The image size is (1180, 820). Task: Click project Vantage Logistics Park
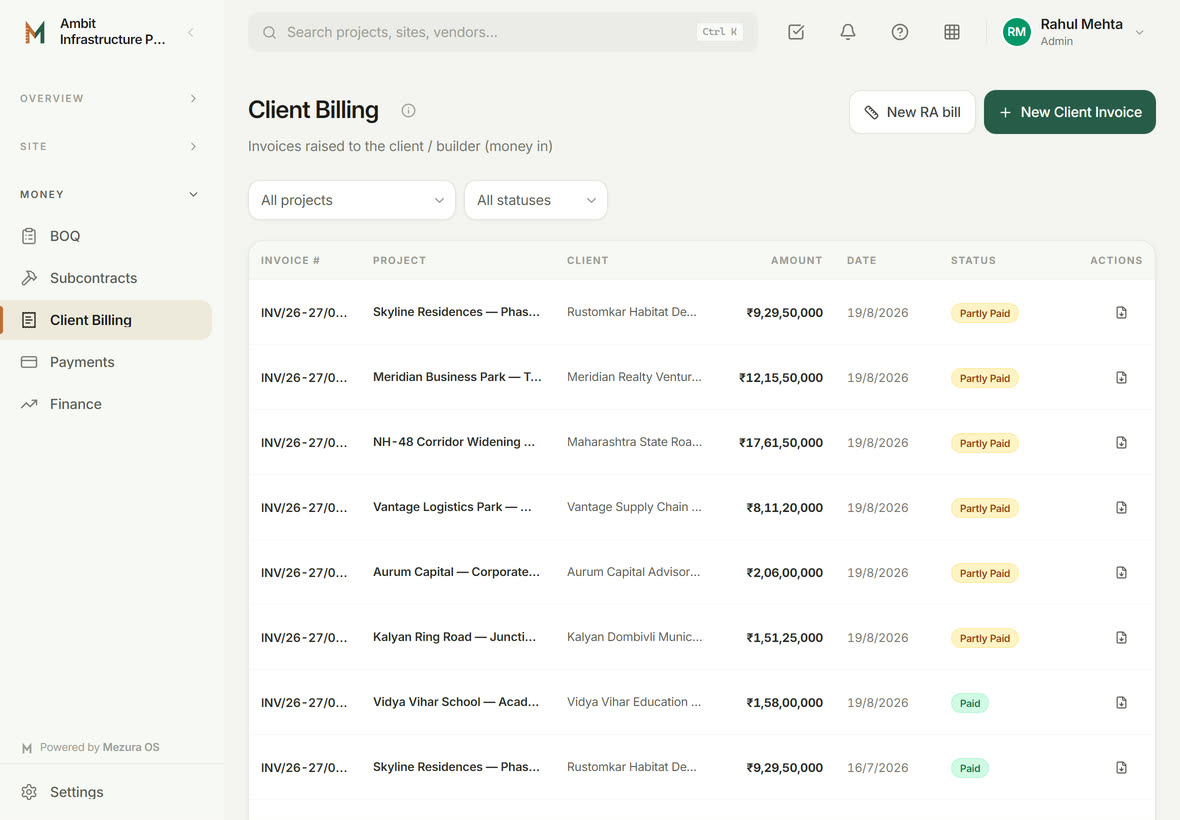tap(452, 507)
